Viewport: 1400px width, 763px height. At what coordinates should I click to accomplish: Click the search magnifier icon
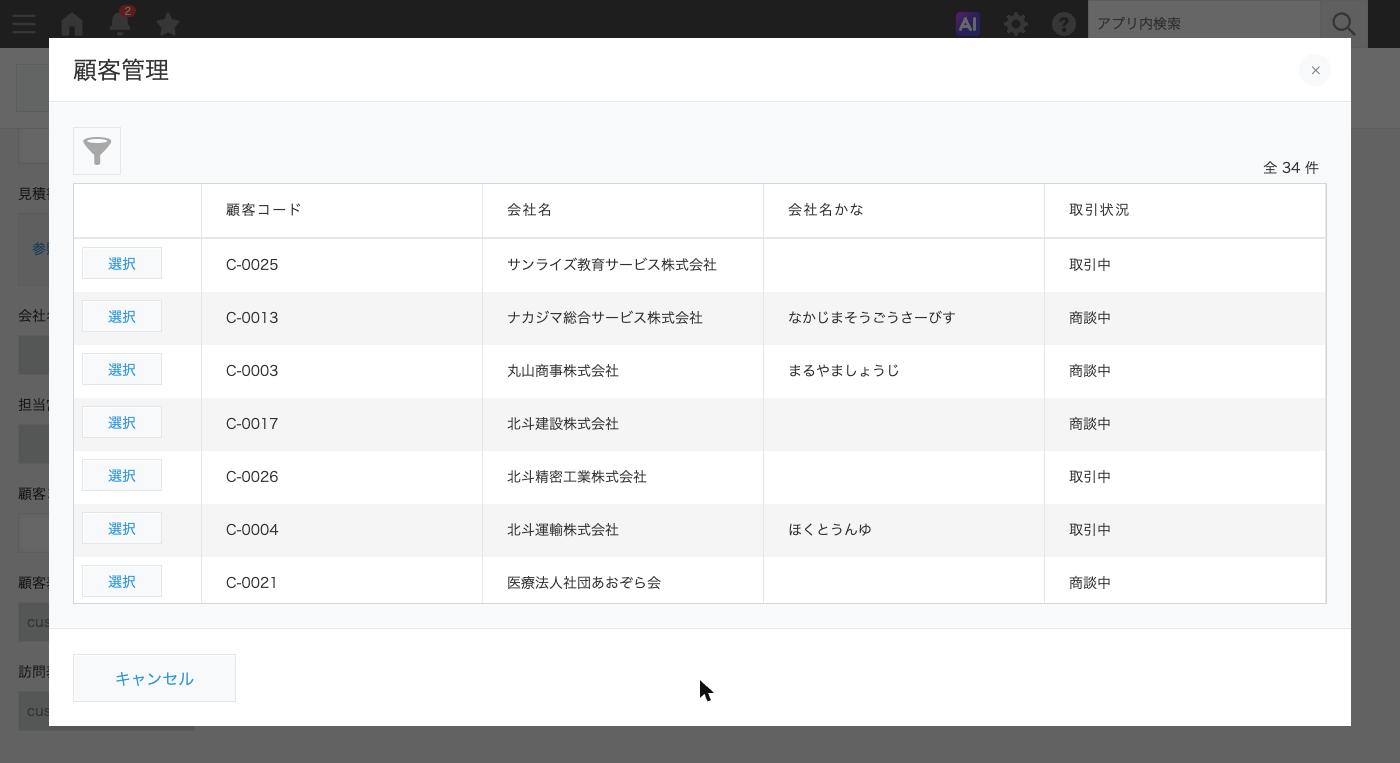click(x=1344, y=24)
